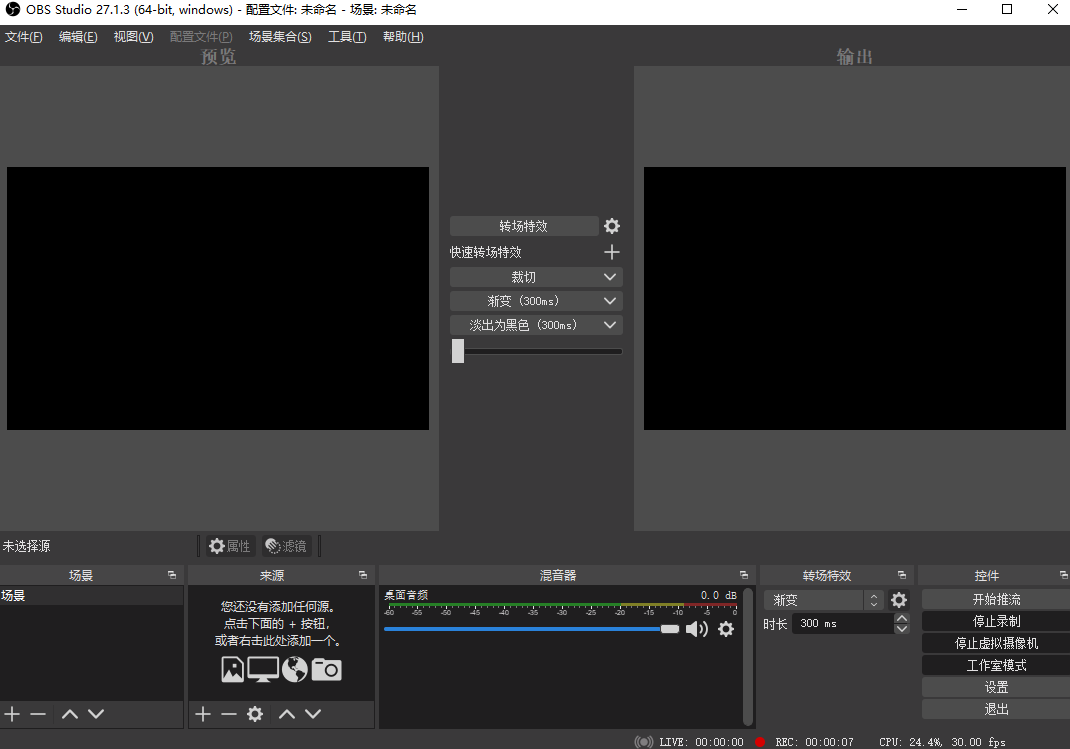Viewport: 1070px width, 749px height.
Task: Open OBS settings via 设置 button
Action: (x=995, y=687)
